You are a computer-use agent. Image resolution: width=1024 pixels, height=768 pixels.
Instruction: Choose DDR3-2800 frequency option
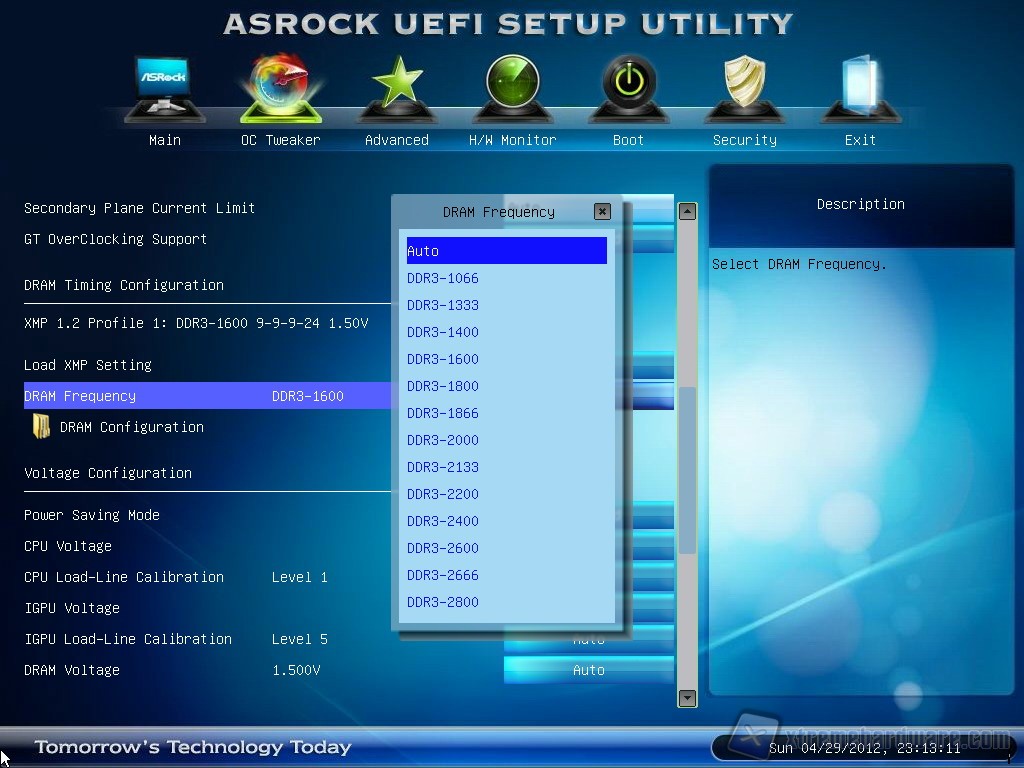(443, 602)
